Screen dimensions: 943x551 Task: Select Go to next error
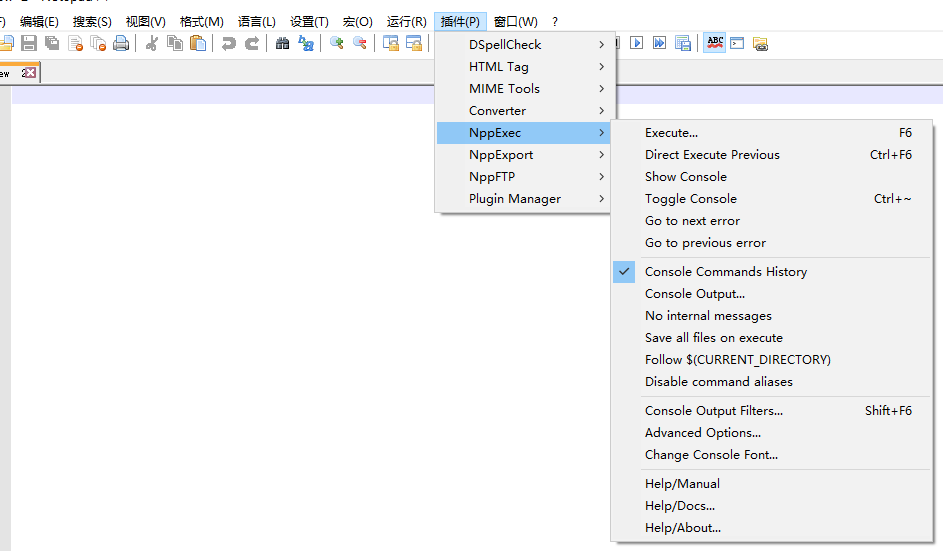[772, 221]
